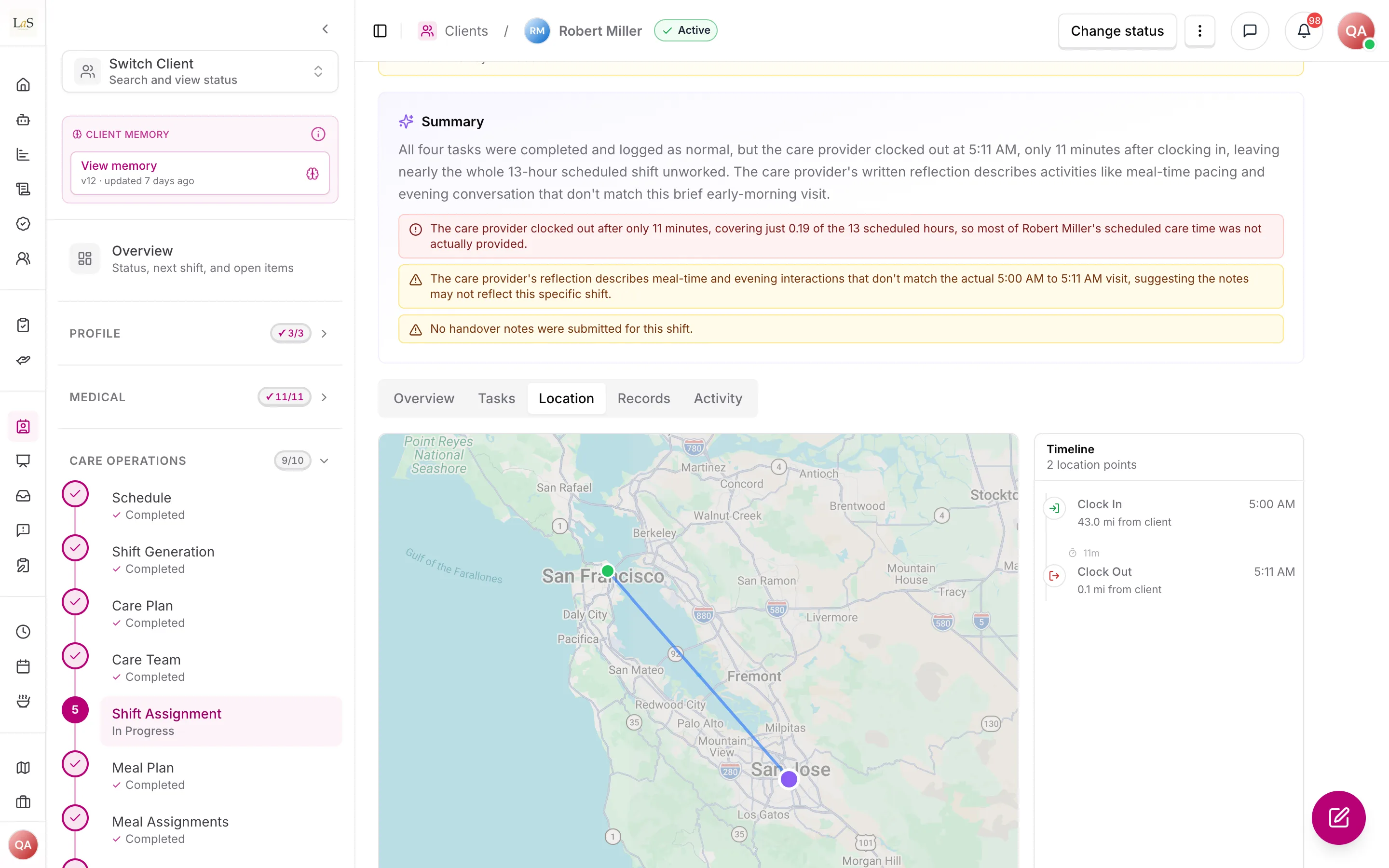Open the inbox tray icon in left rail

(x=23, y=495)
